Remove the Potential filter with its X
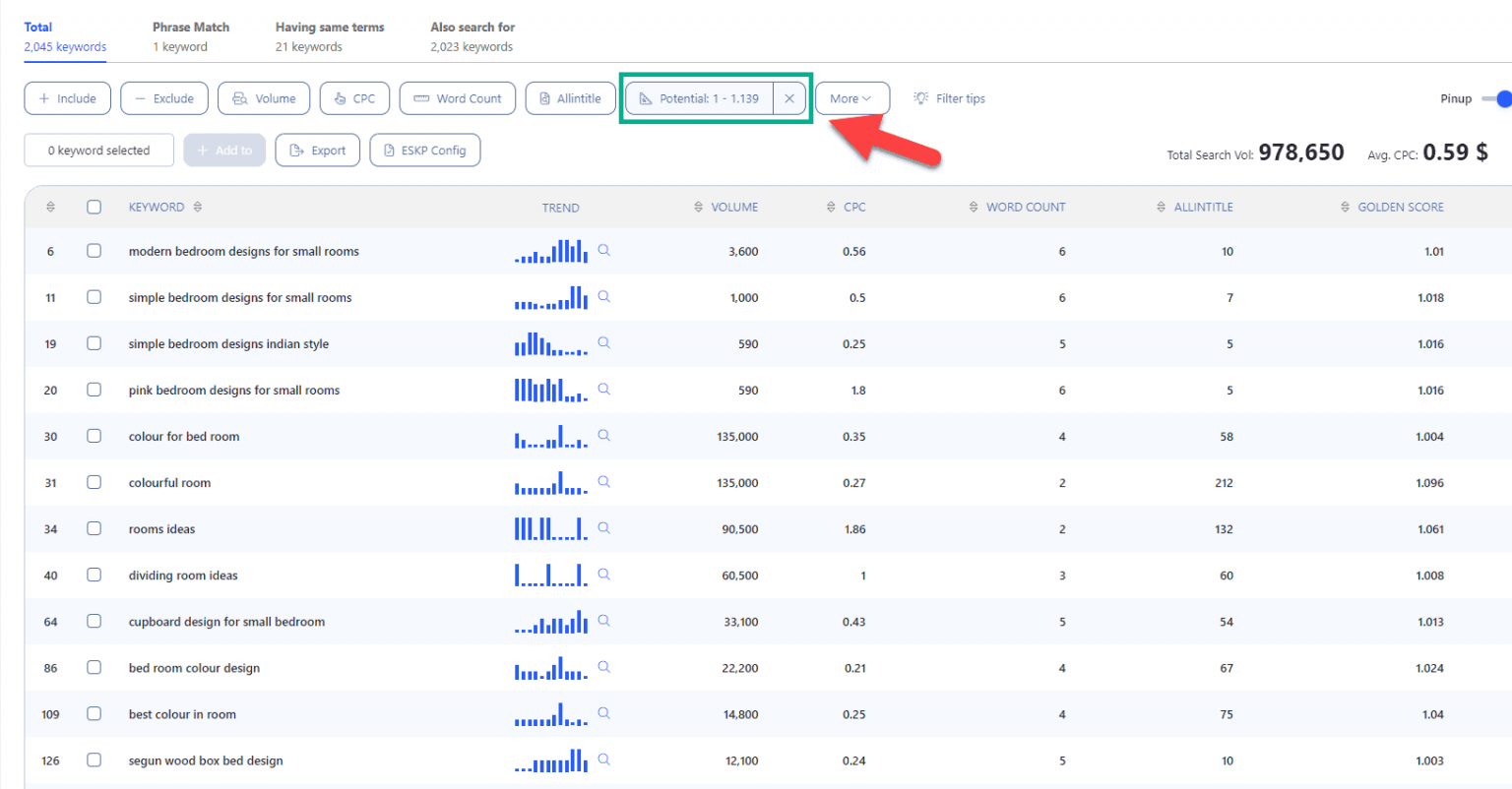1512x789 pixels. pos(790,97)
